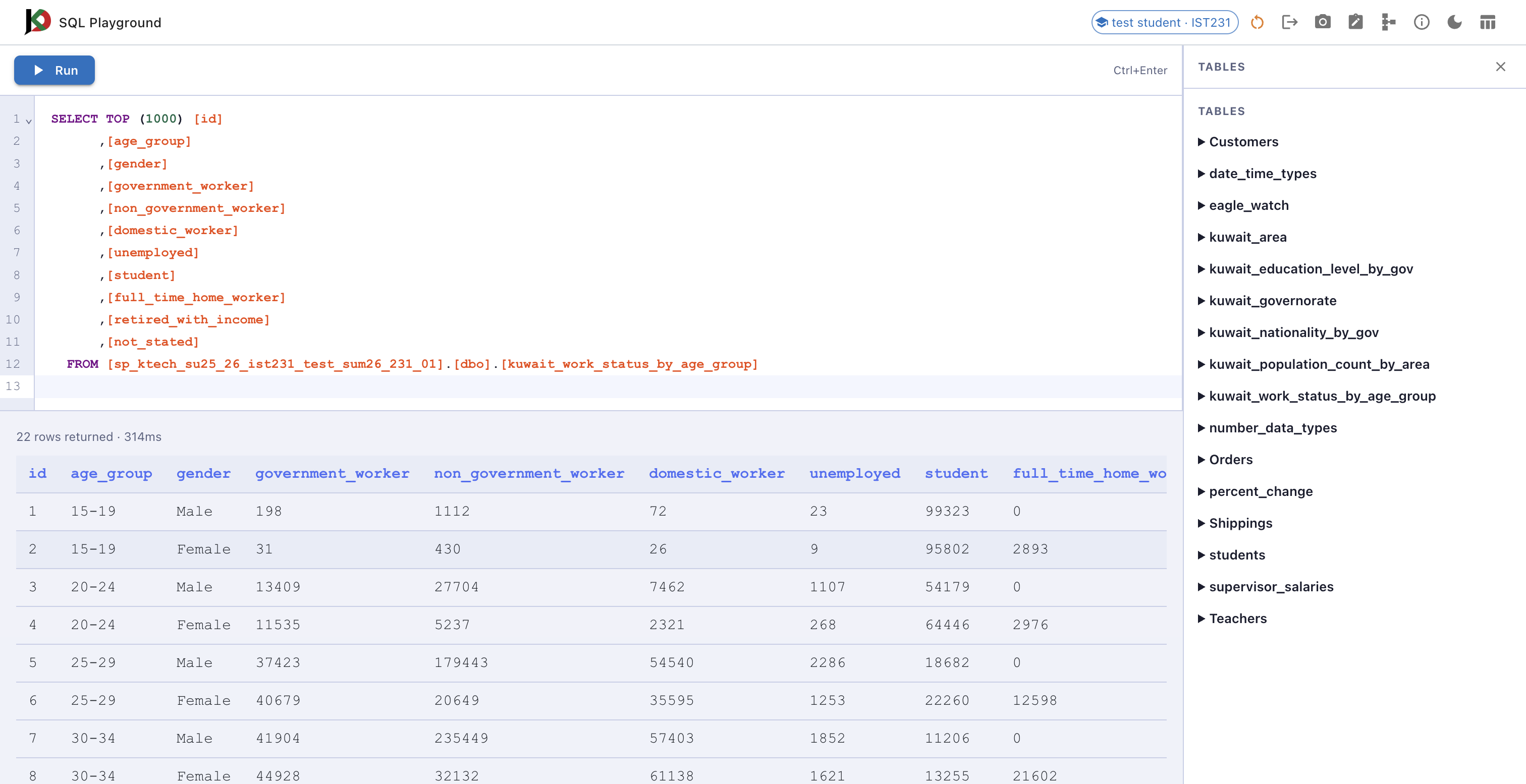The image size is (1526, 784).
Task: Expand the kuwait_education_level_by_gov table
Action: (x=1305, y=269)
